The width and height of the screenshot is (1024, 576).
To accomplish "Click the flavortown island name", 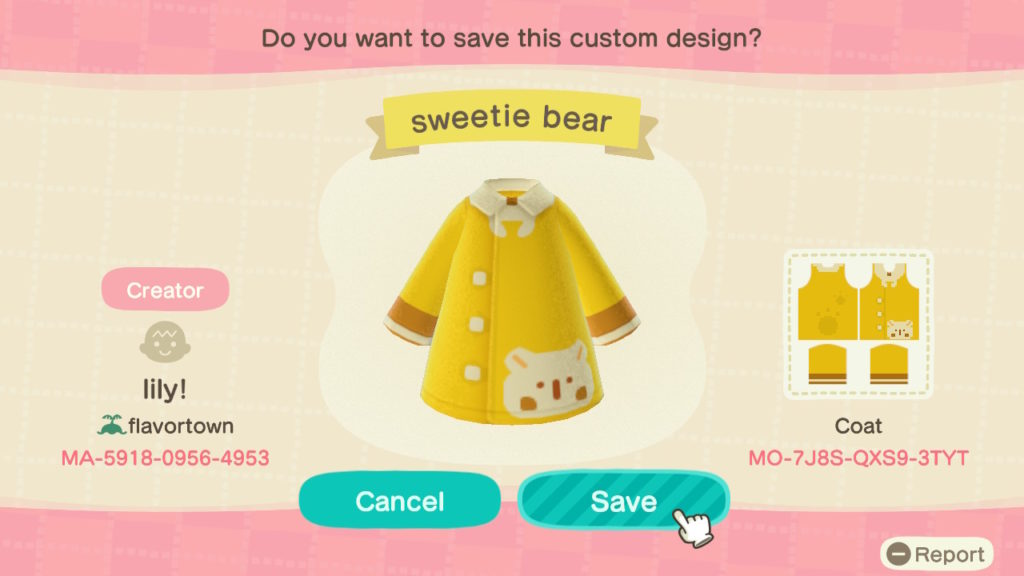I will (181, 426).
